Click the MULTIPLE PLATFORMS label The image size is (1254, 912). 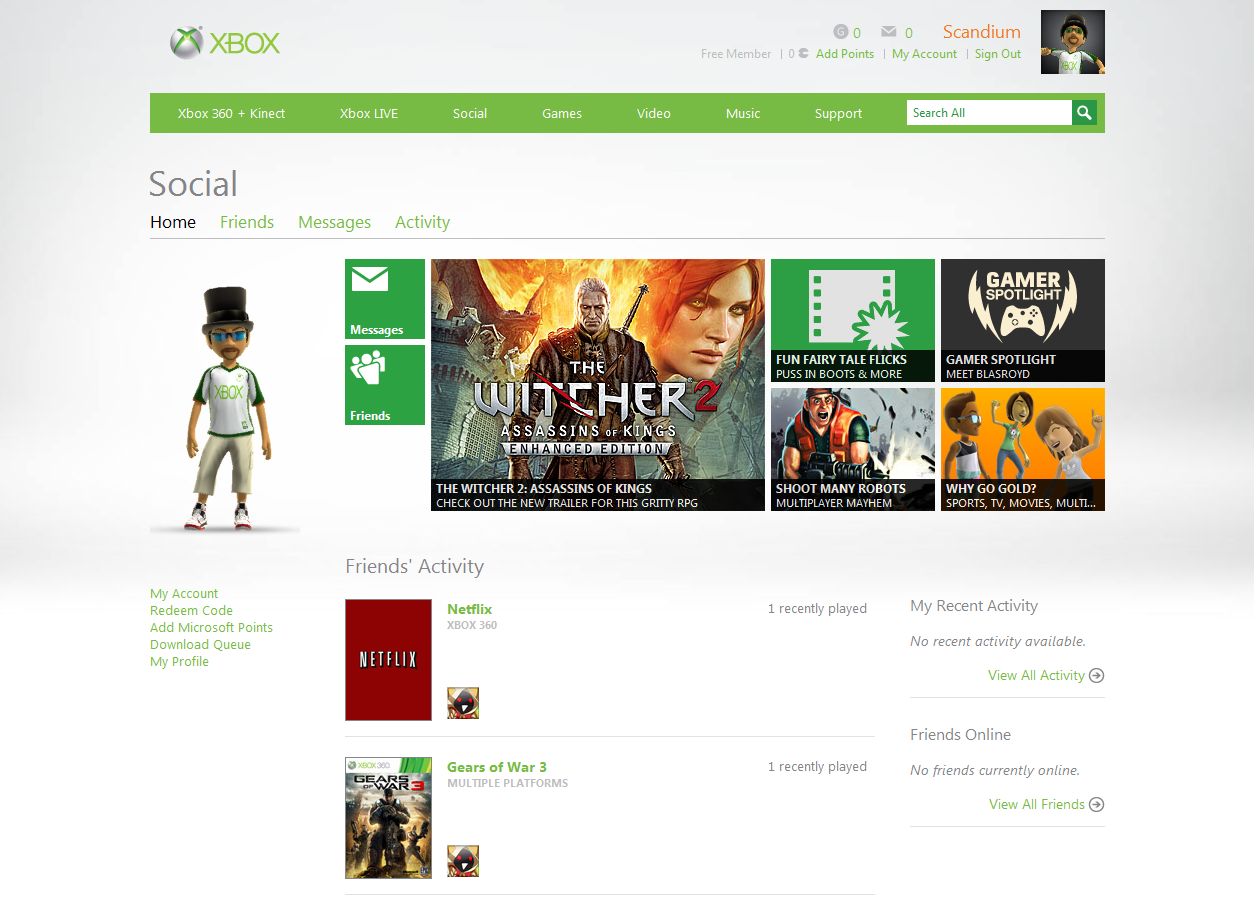507,783
